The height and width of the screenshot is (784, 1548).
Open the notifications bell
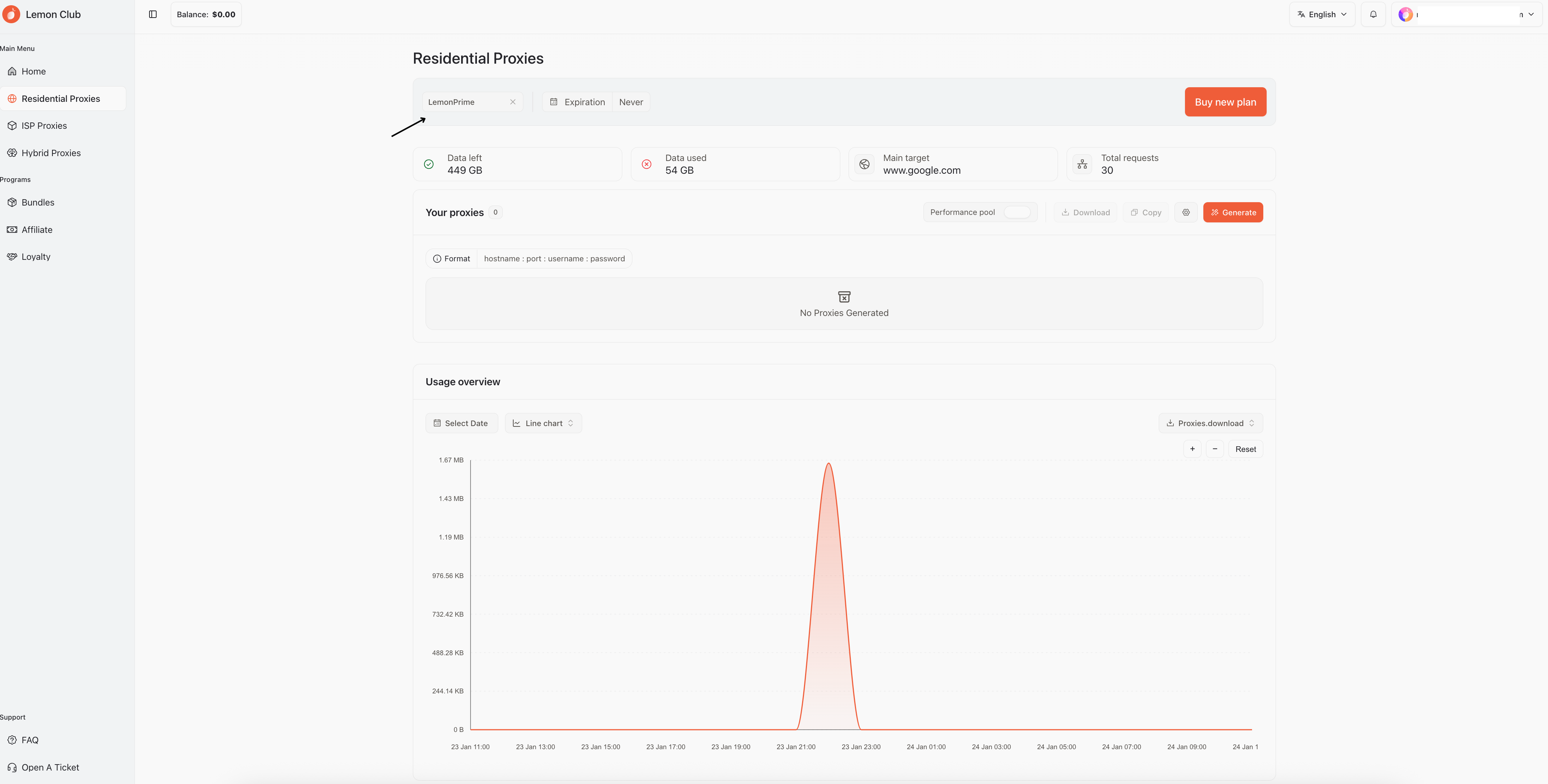tap(1373, 15)
